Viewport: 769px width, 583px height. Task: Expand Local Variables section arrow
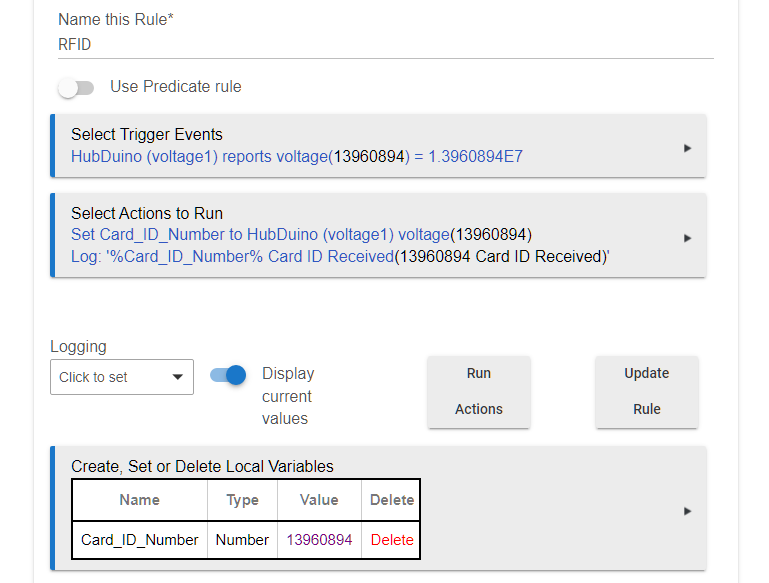687,511
